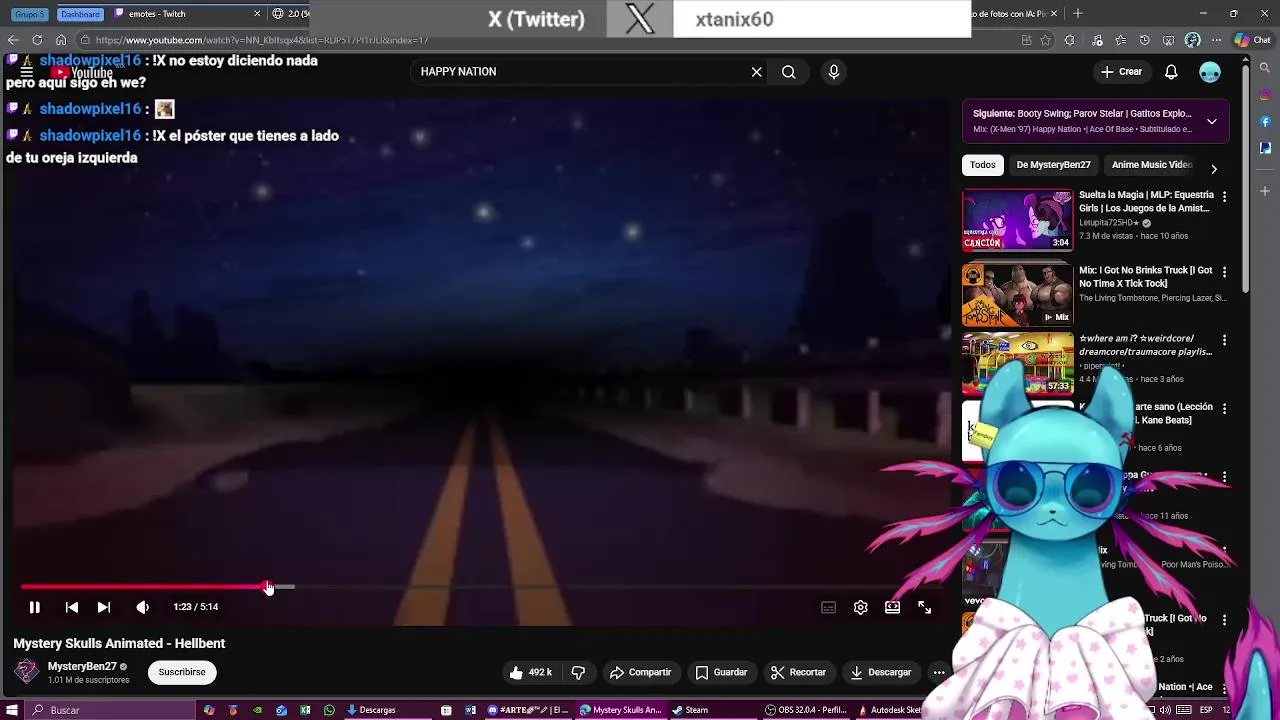Go back in browser history
Image resolution: width=1280 pixels, height=720 pixels.
(13, 40)
